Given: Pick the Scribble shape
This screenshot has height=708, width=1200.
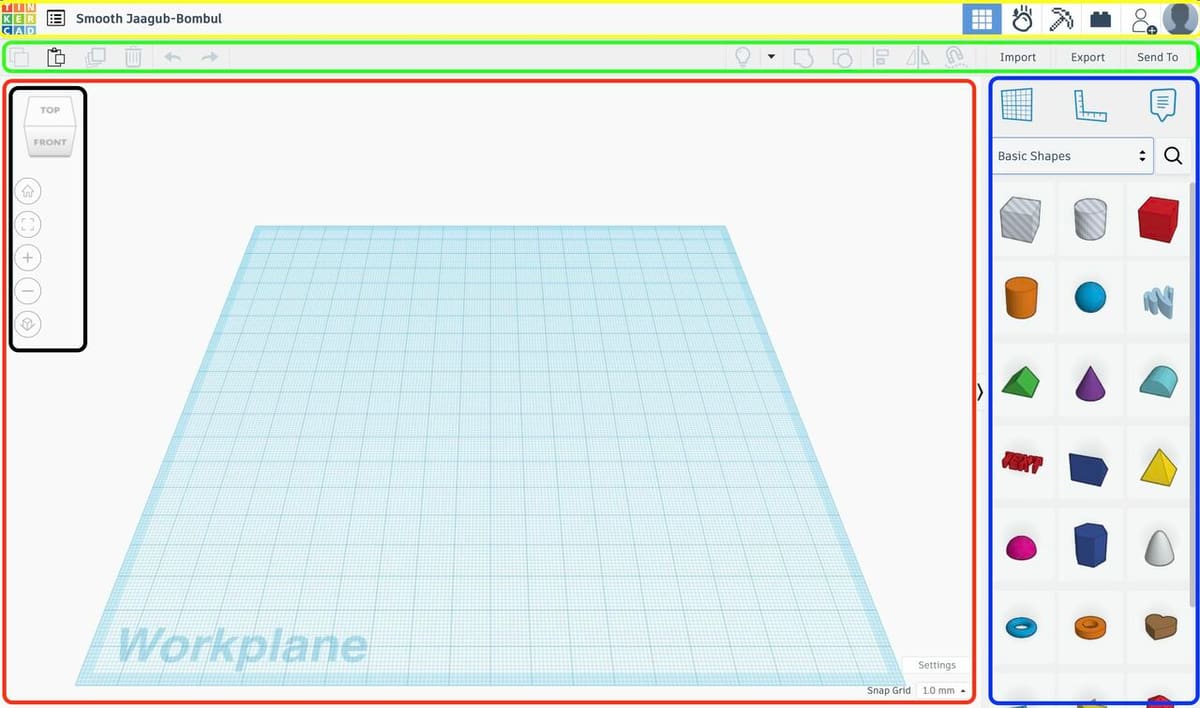Looking at the screenshot, I should coord(1158,299).
